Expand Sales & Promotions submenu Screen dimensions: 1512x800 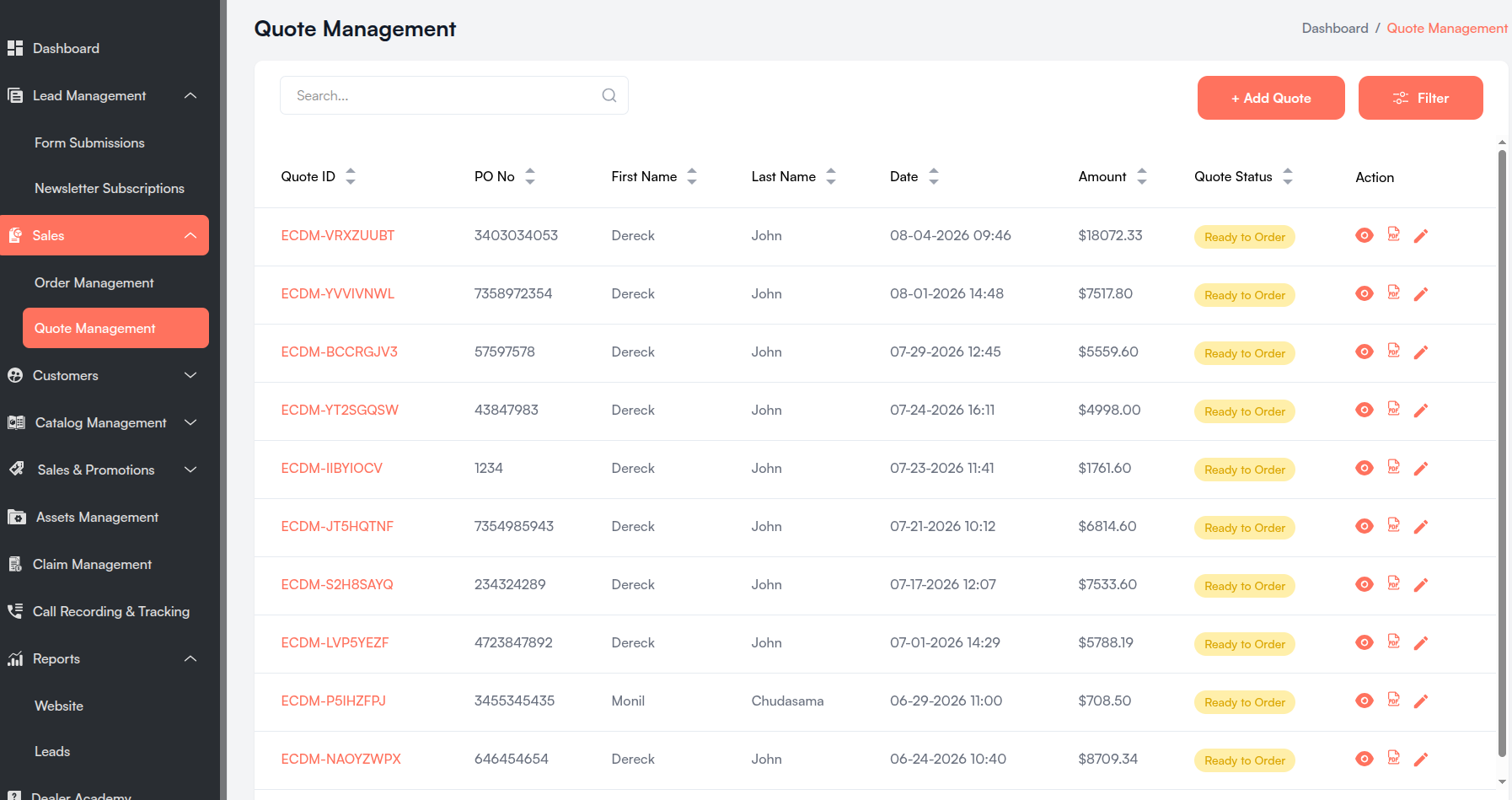[x=190, y=470]
